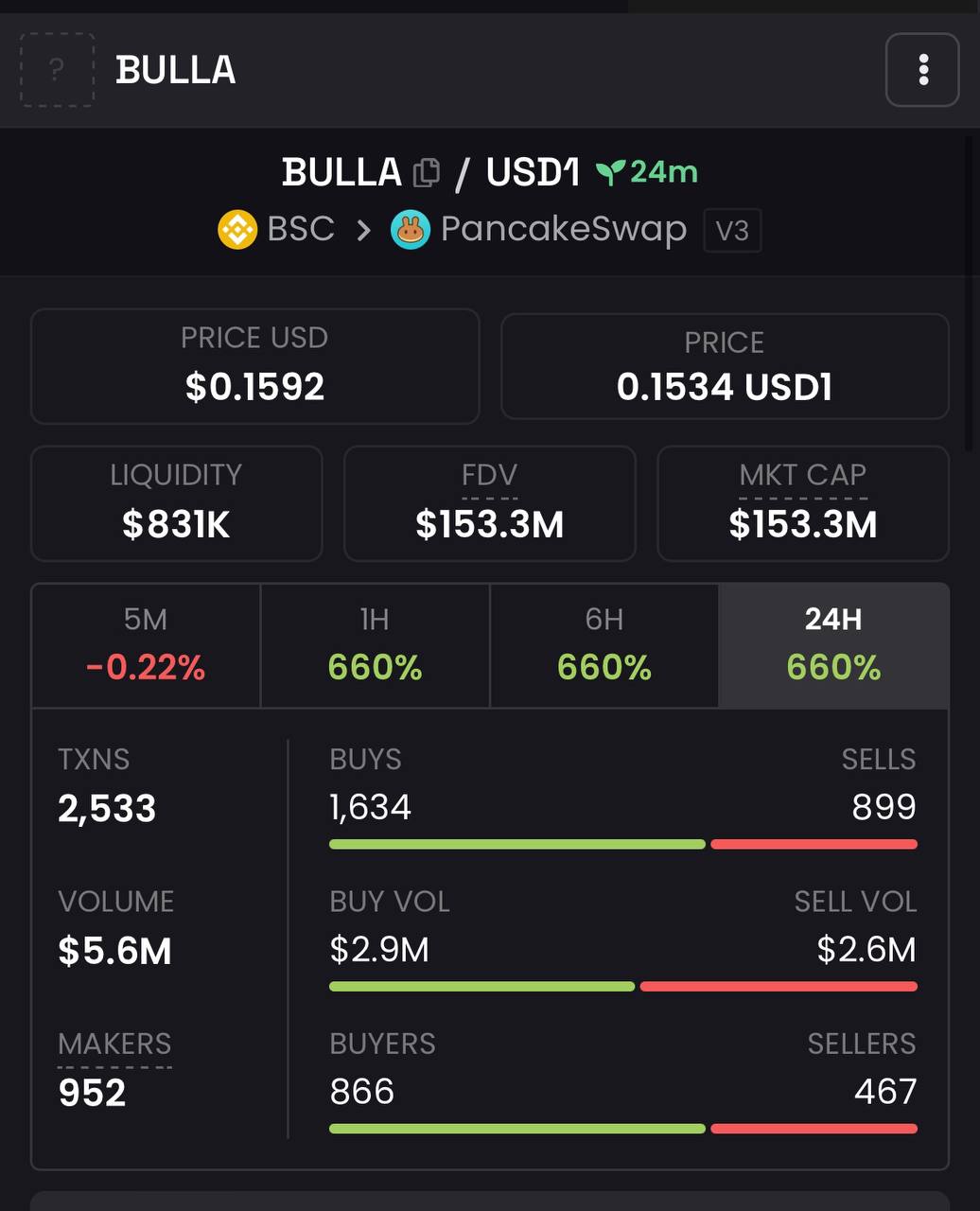Switch to the 6H timeframe tab
Viewport: 980px width, 1211px height.
604,645
